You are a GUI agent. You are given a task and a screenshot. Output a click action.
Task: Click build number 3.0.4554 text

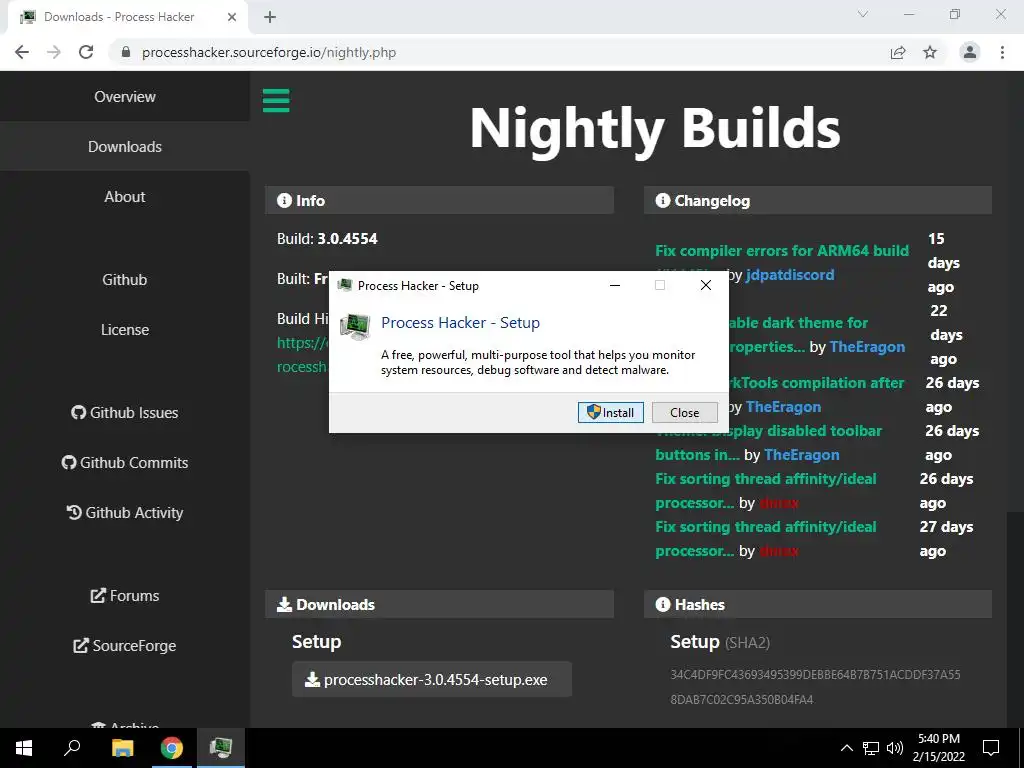(347, 239)
